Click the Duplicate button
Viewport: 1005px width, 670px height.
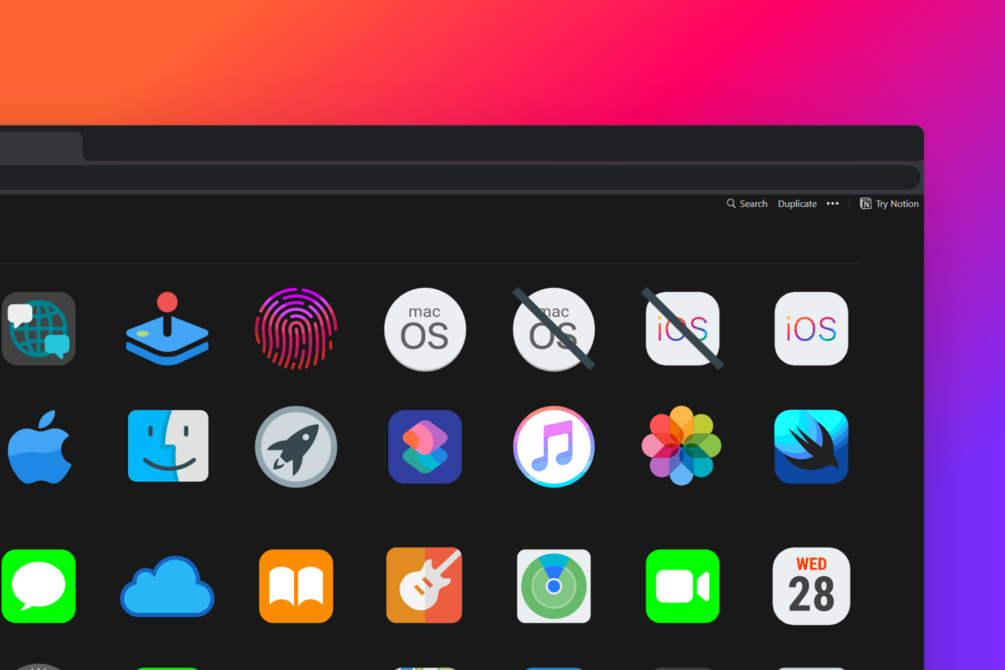(x=797, y=204)
